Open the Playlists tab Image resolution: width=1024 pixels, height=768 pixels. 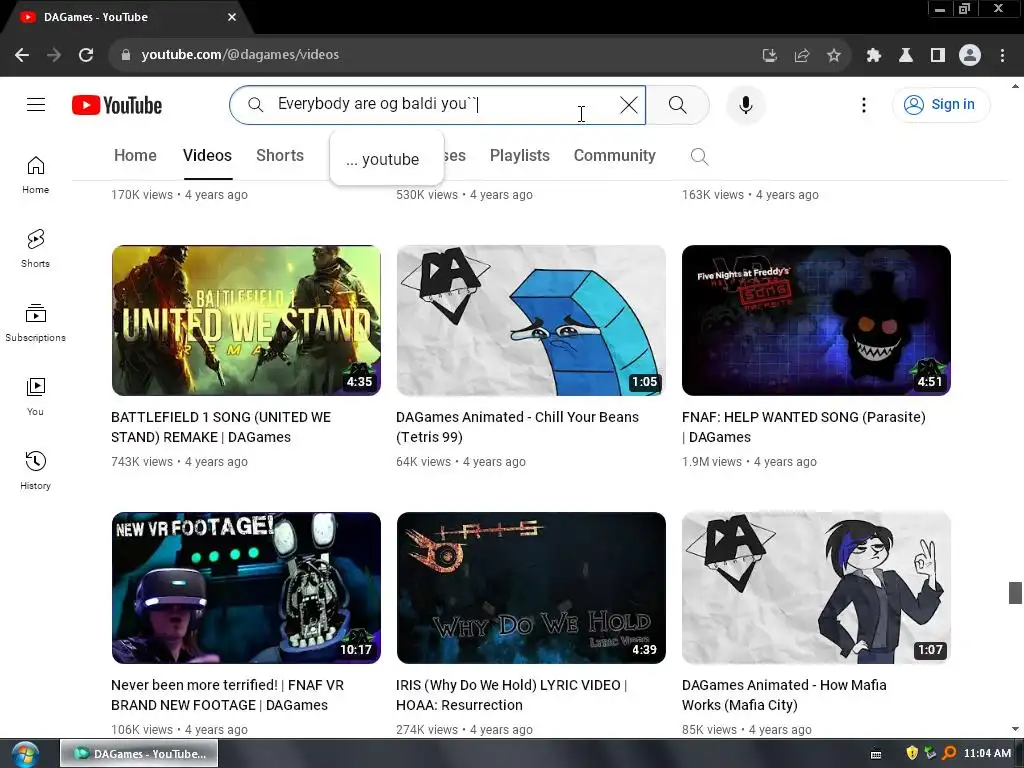(x=519, y=155)
